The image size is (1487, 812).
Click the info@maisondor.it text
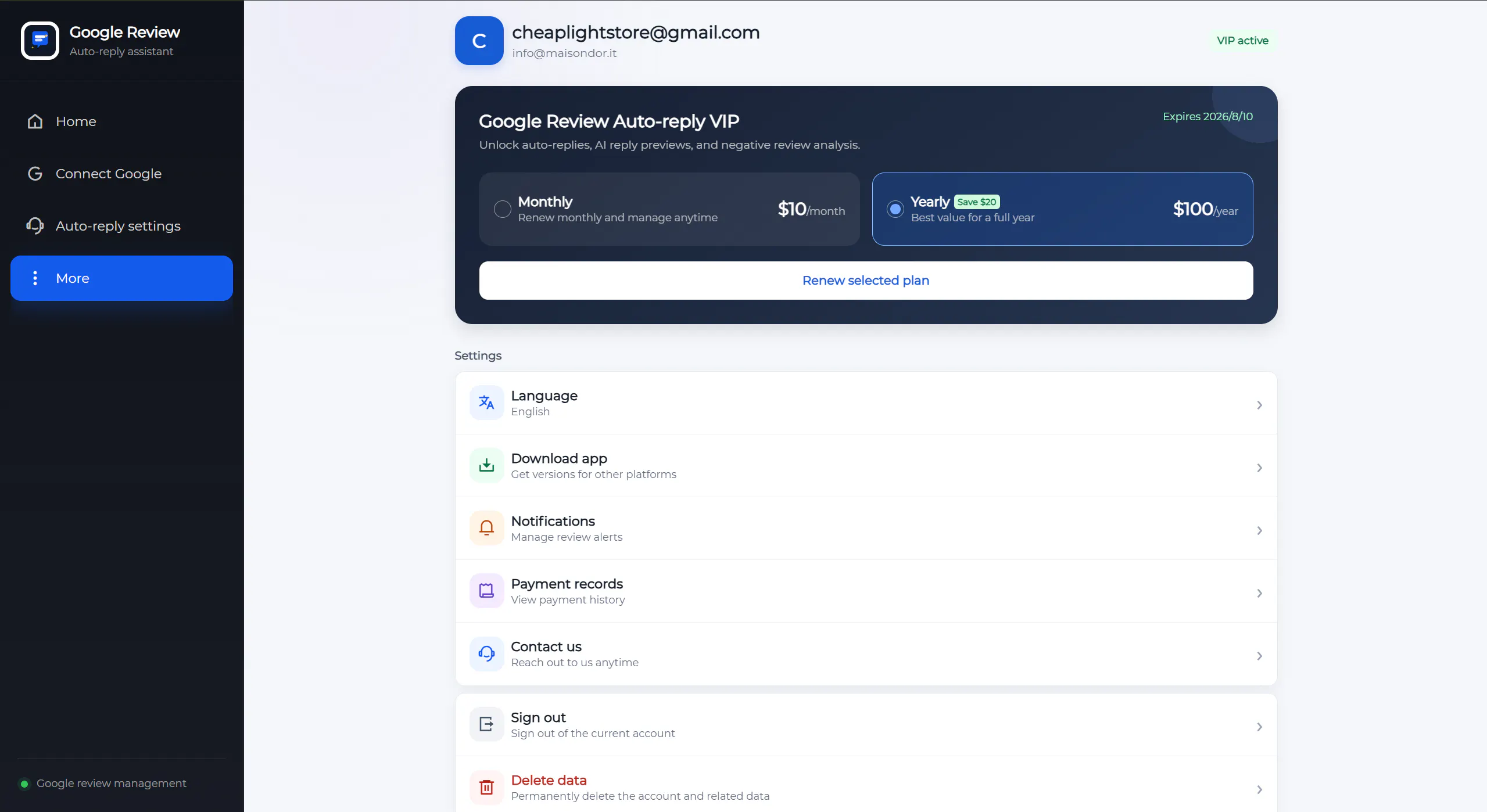[564, 53]
